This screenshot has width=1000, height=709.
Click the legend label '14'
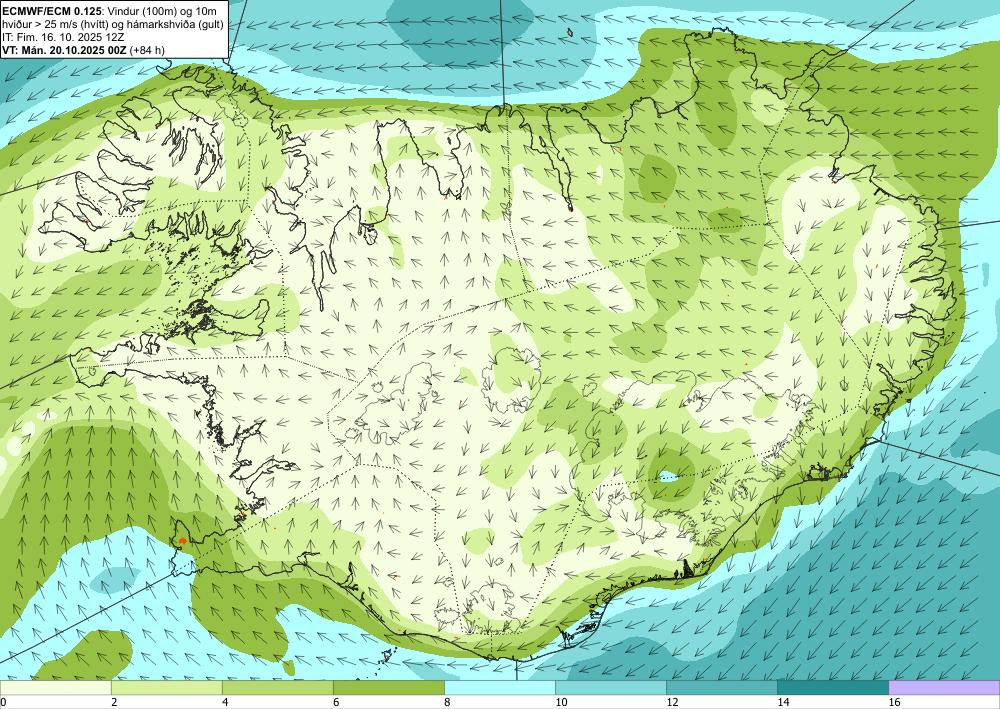783,702
